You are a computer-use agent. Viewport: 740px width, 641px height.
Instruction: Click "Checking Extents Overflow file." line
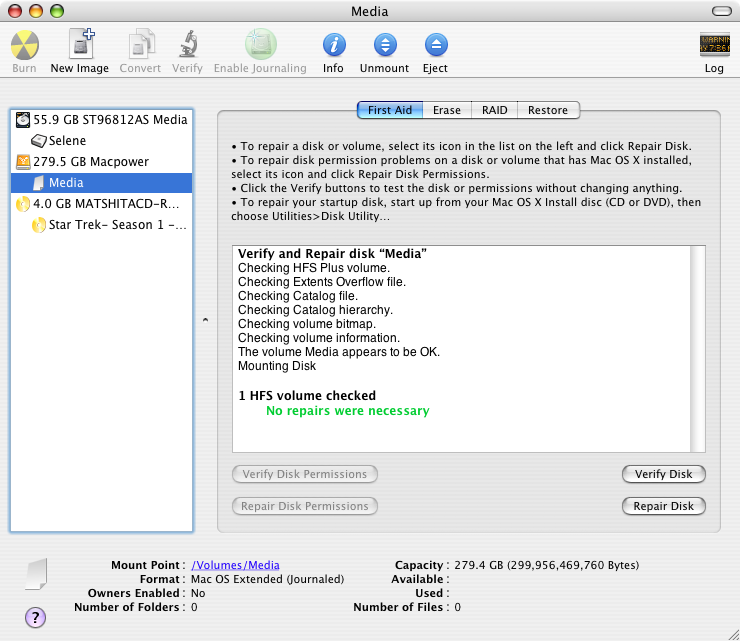322,282
